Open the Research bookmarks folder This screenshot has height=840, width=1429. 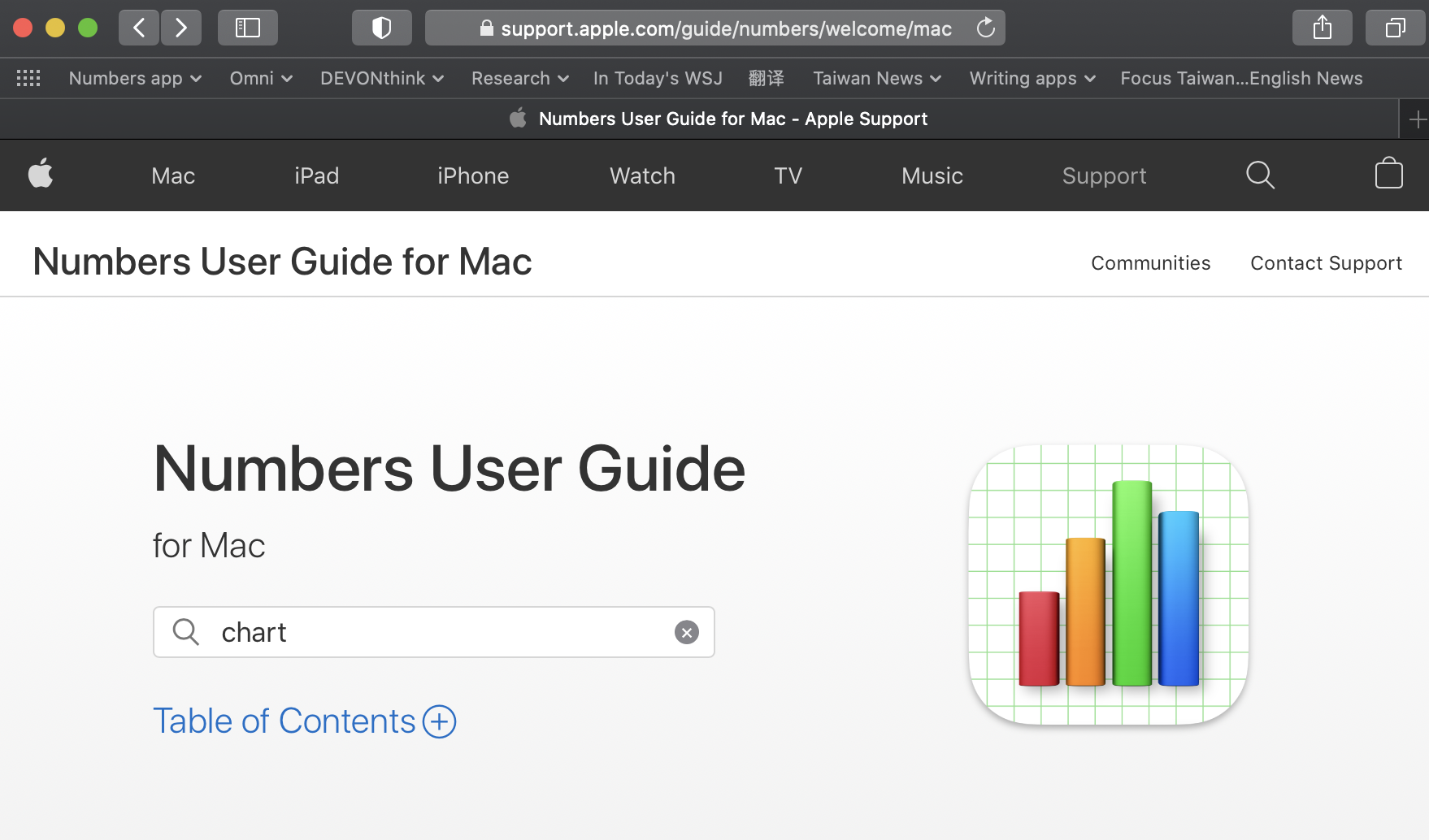click(520, 78)
